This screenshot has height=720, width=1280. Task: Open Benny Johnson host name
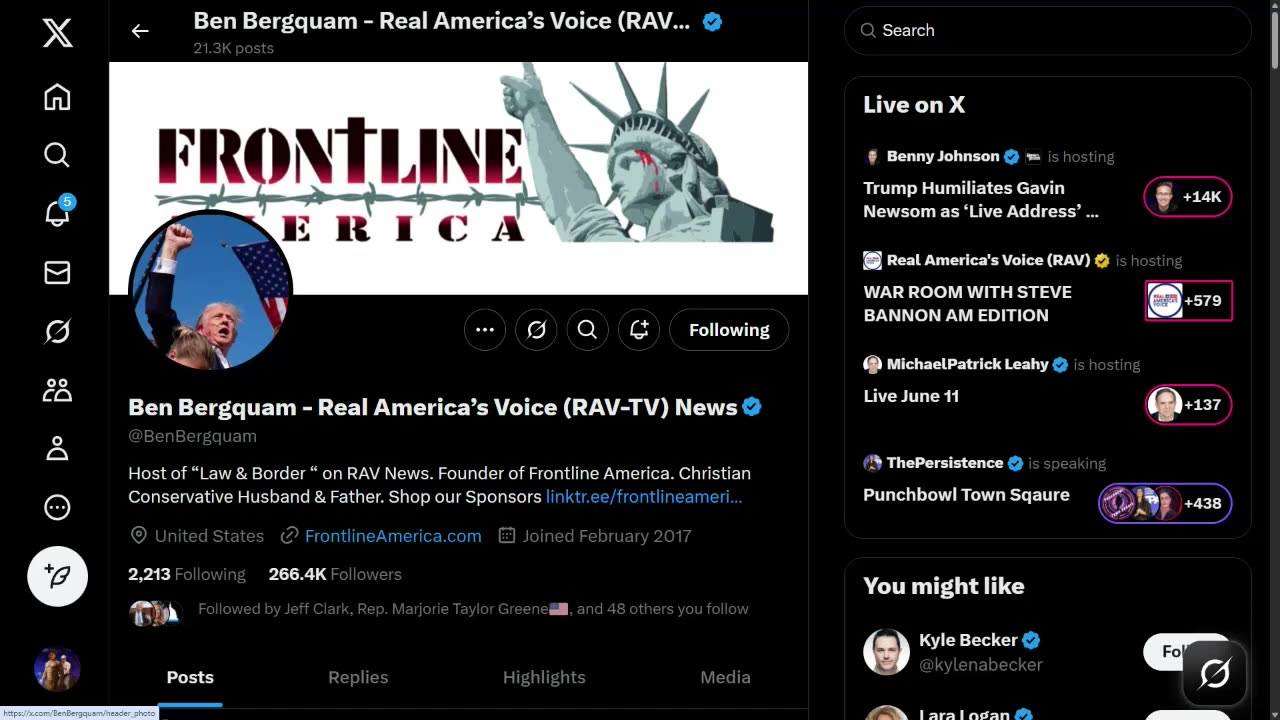coord(943,156)
